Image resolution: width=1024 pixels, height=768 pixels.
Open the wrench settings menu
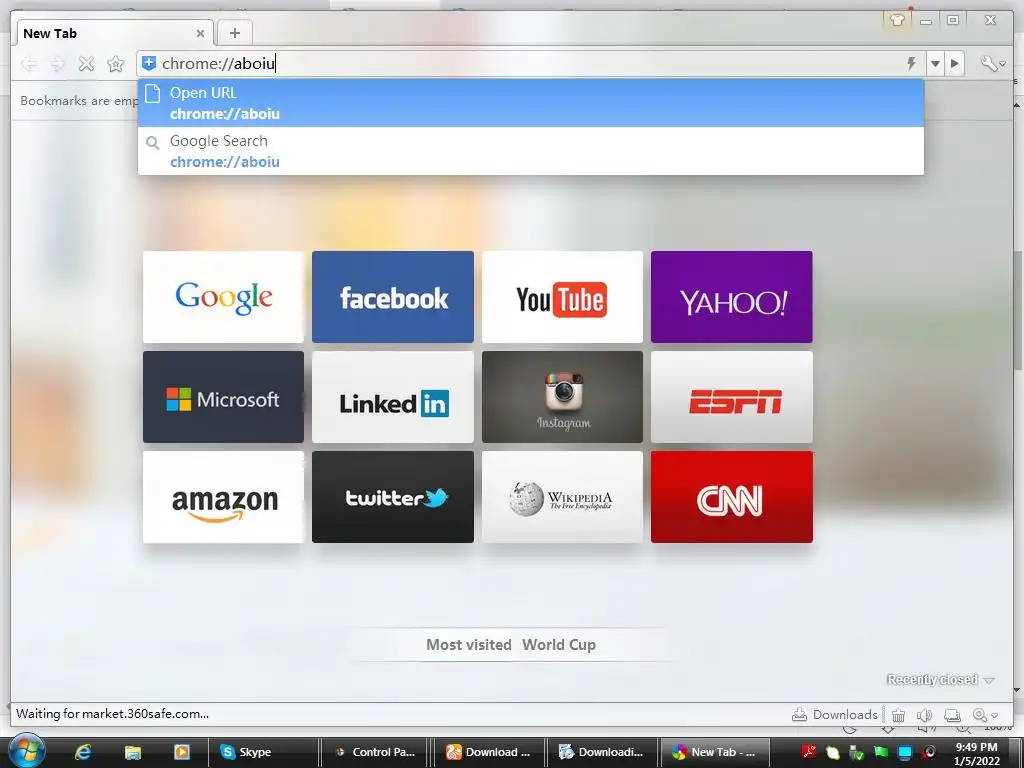(993, 63)
